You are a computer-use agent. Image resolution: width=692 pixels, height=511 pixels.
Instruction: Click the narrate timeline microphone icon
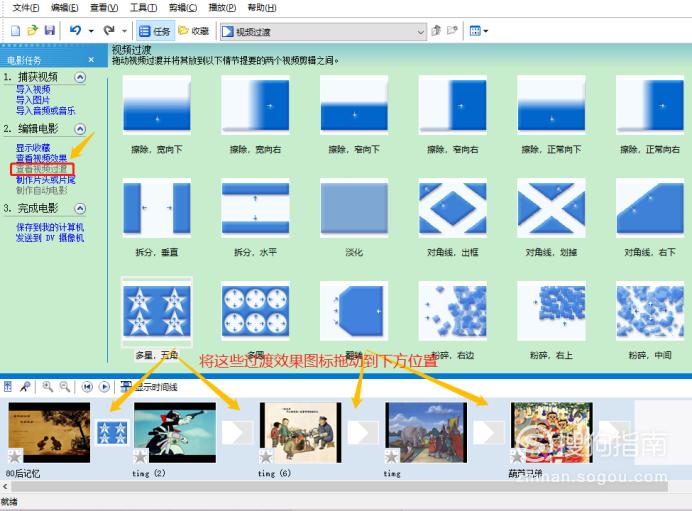pos(25,387)
